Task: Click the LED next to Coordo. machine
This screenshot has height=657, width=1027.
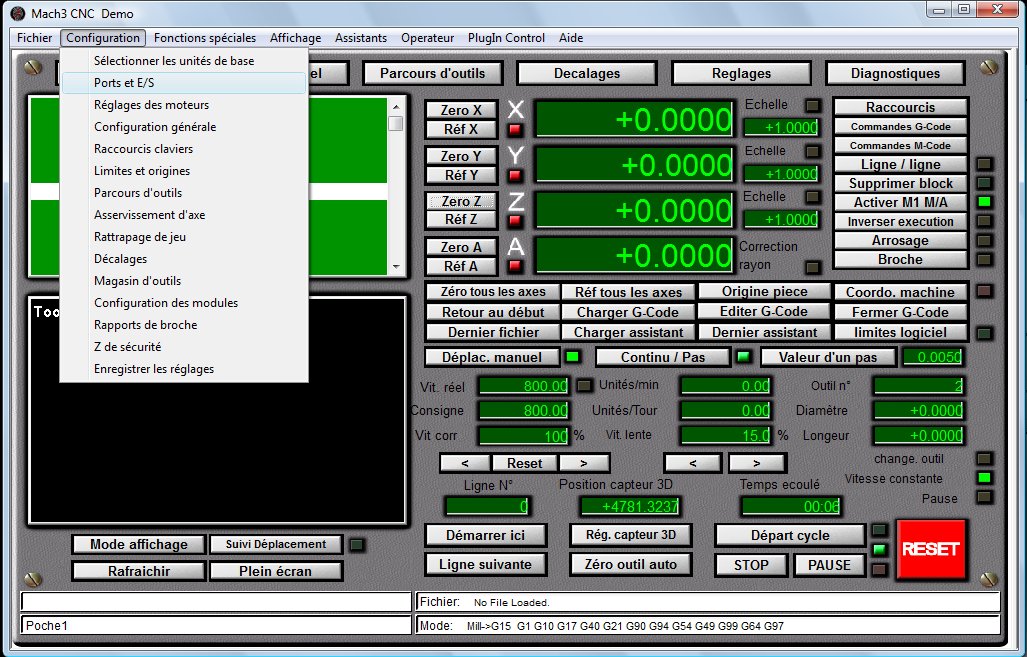Action: 984,290
